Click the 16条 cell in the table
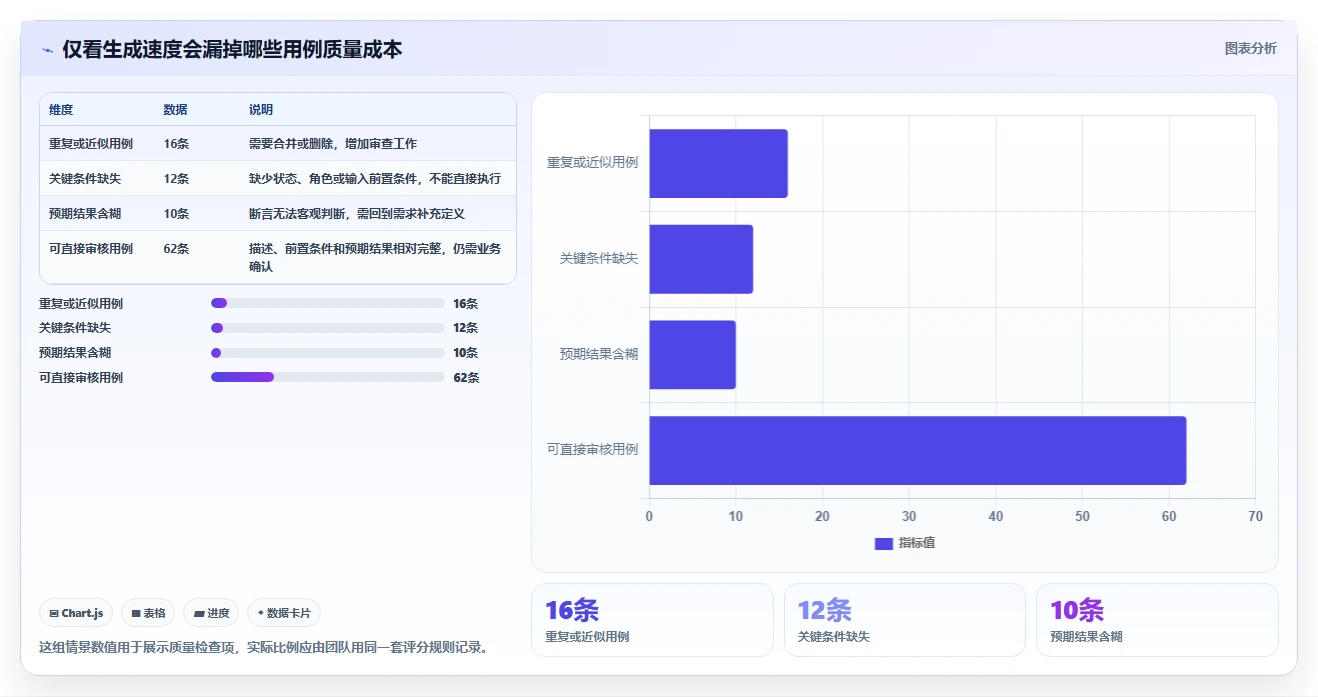 (x=176, y=144)
